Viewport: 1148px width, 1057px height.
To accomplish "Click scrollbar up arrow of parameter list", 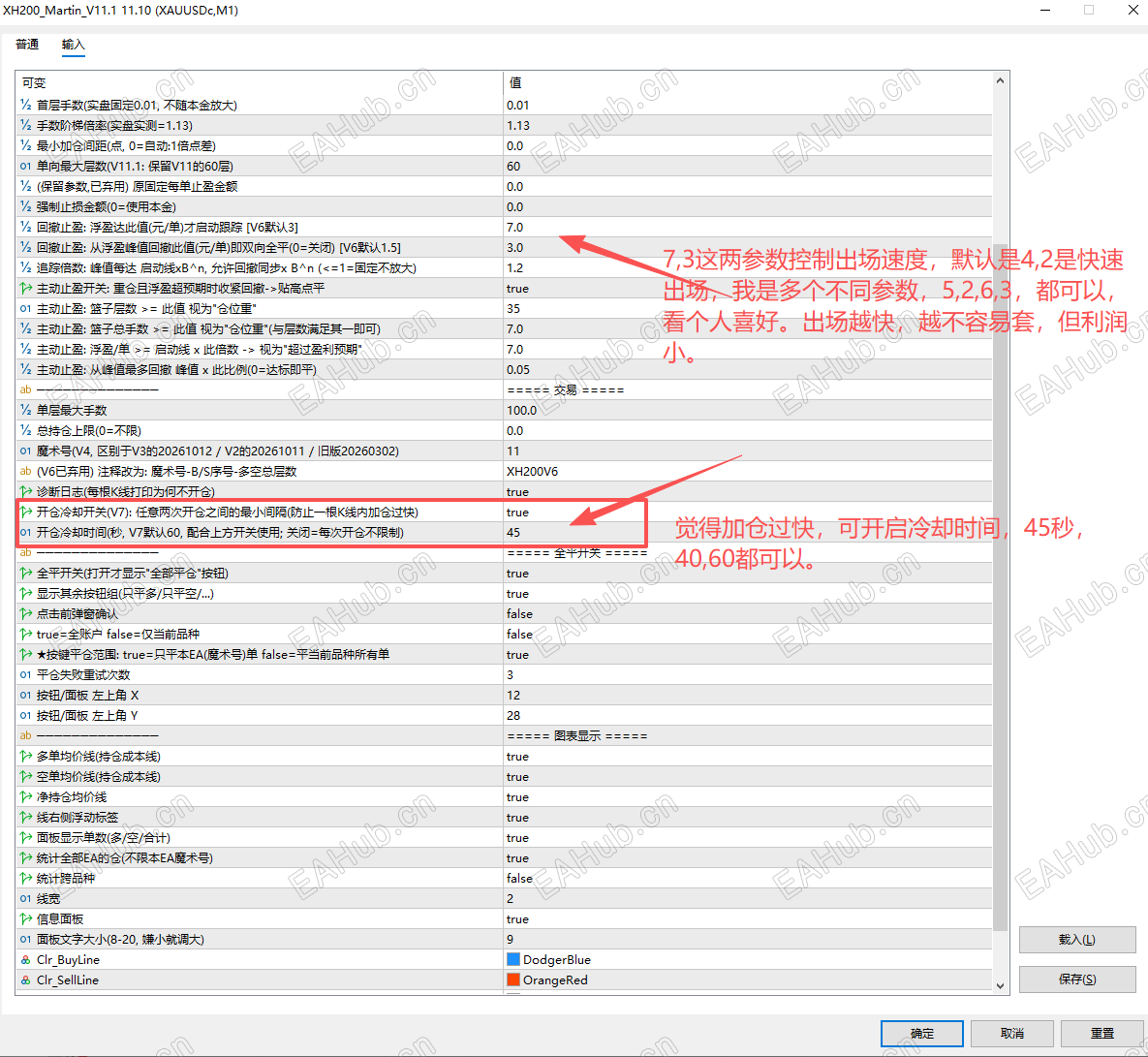I will coord(1000,80).
